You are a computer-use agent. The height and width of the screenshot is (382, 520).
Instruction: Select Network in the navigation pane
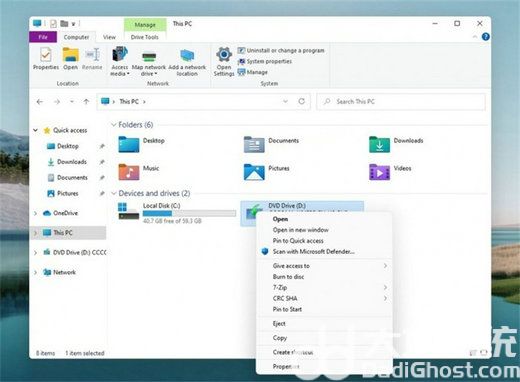coord(64,272)
